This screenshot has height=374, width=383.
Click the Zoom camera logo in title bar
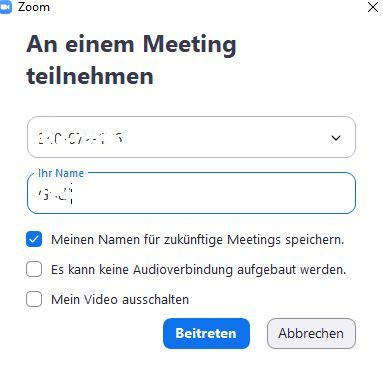point(5,7)
